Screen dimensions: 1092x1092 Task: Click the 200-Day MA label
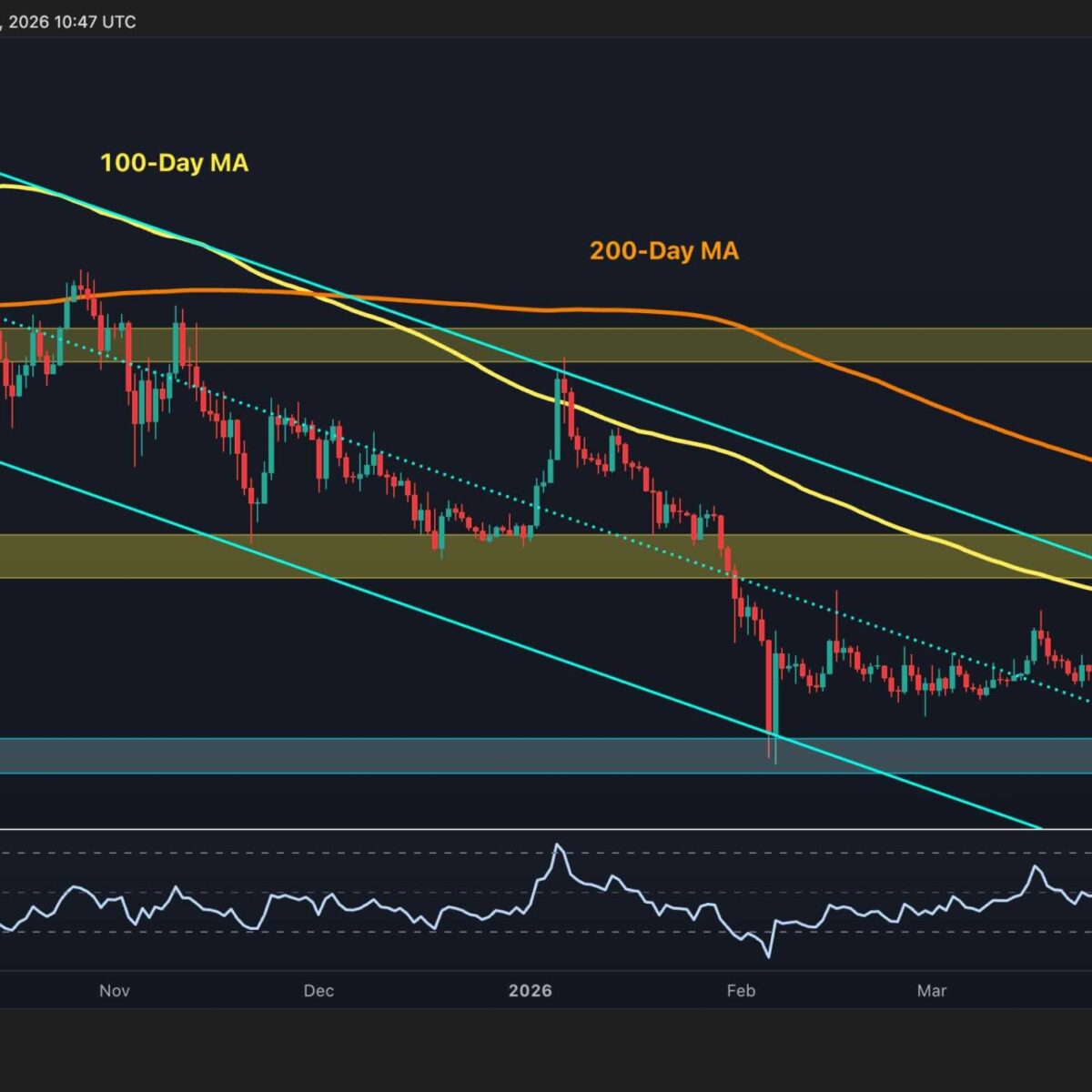click(663, 251)
